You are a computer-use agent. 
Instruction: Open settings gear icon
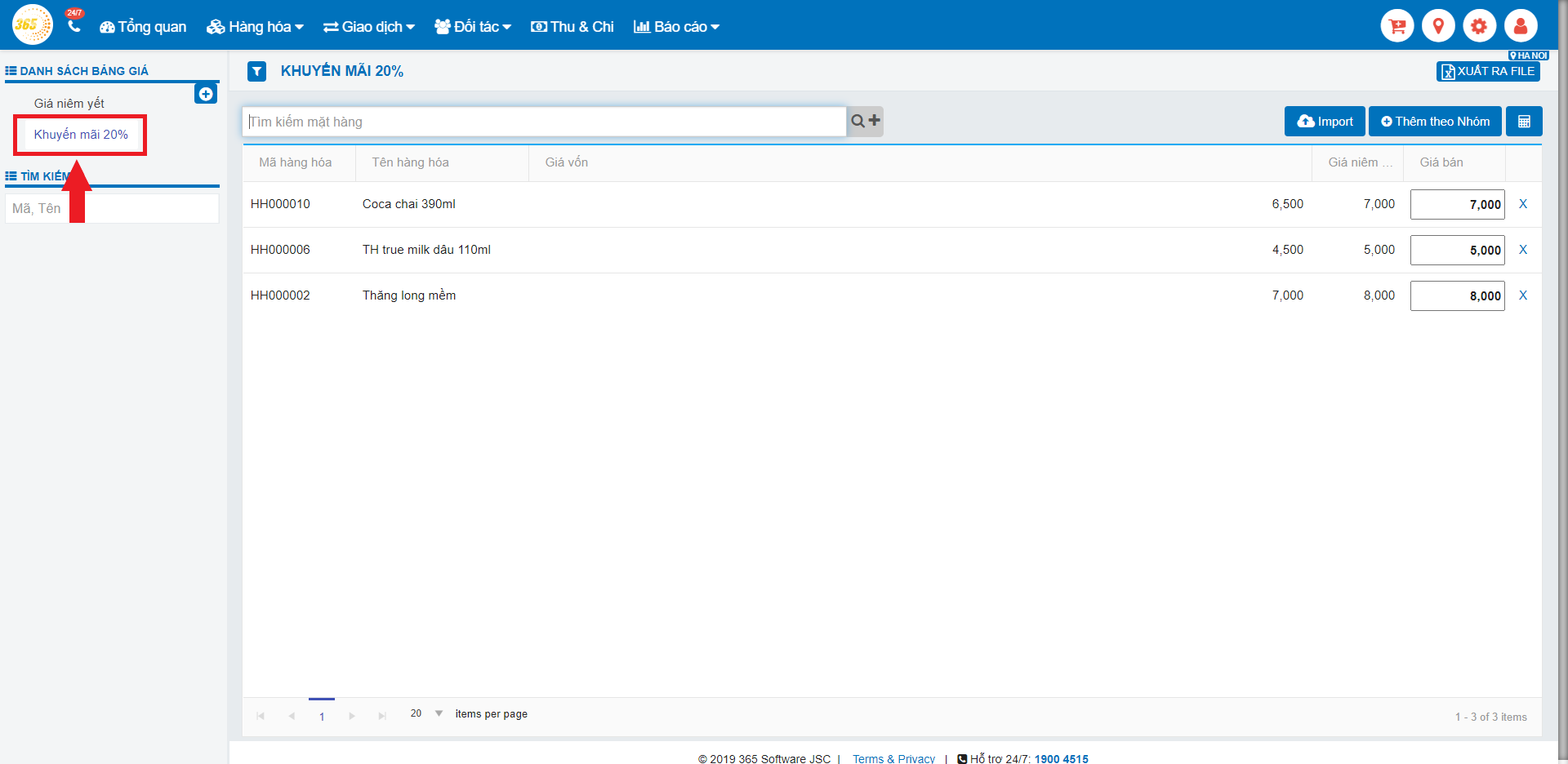pos(1479,26)
